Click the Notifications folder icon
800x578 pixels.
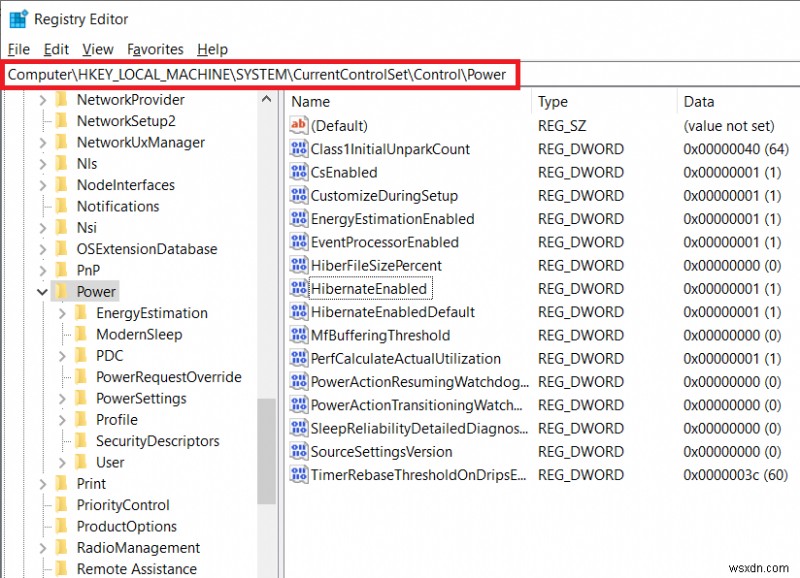pyautogui.click(x=61, y=206)
